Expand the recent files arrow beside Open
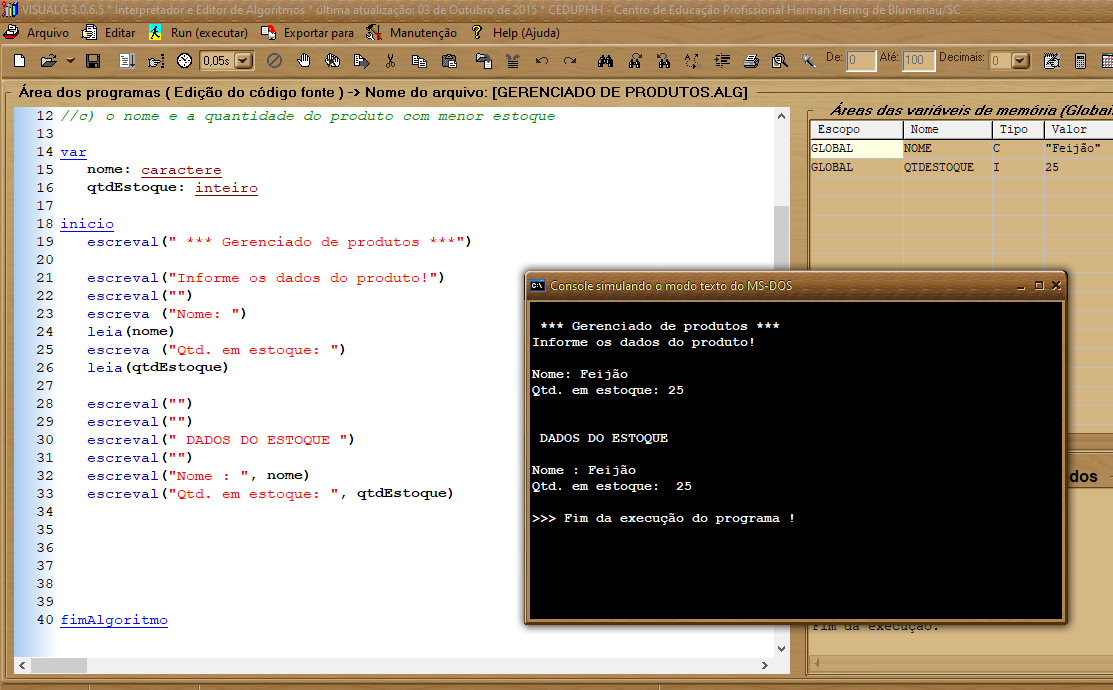This screenshot has height=690, width=1113. (70, 61)
